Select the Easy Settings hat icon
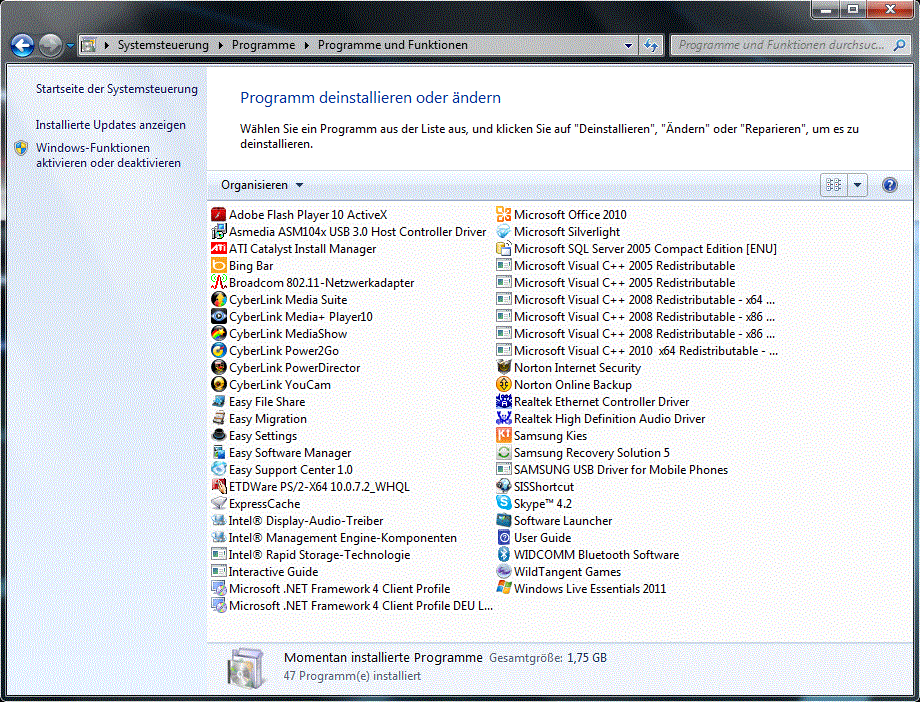Image resolution: width=920 pixels, height=702 pixels. pyautogui.click(x=219, y=436)
